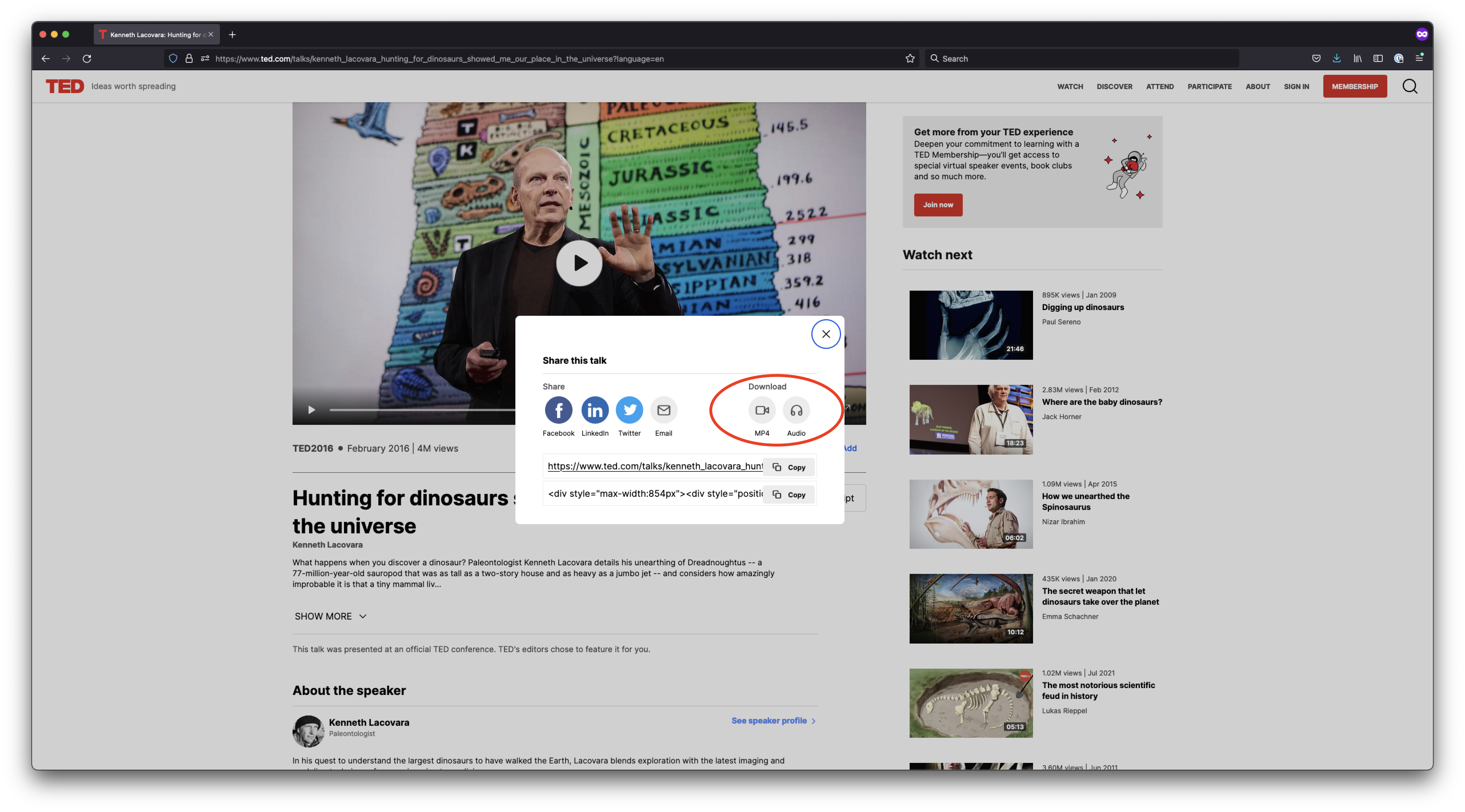
Task: Click the private browsing mask icon
Action: [x=1422, y=35]
